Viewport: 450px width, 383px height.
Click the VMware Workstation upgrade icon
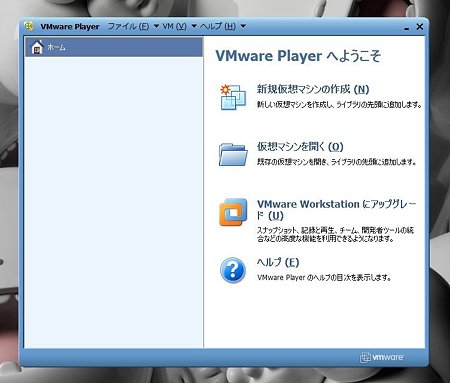pos(233,212)
